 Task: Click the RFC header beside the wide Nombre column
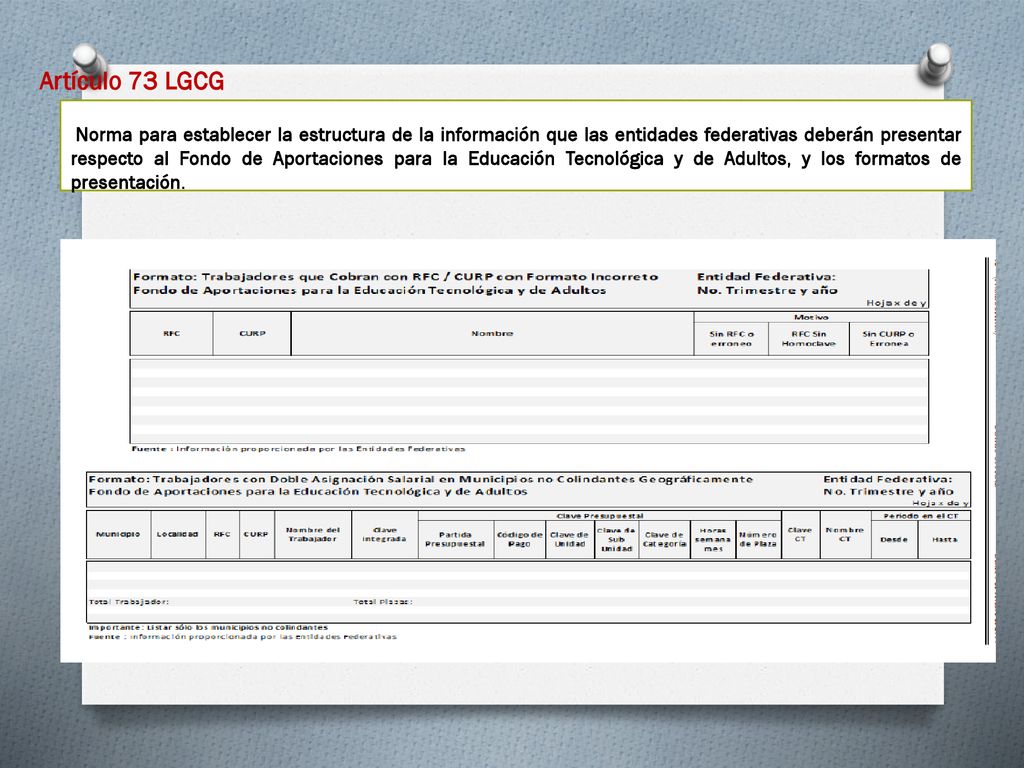(x=171, y=334)
